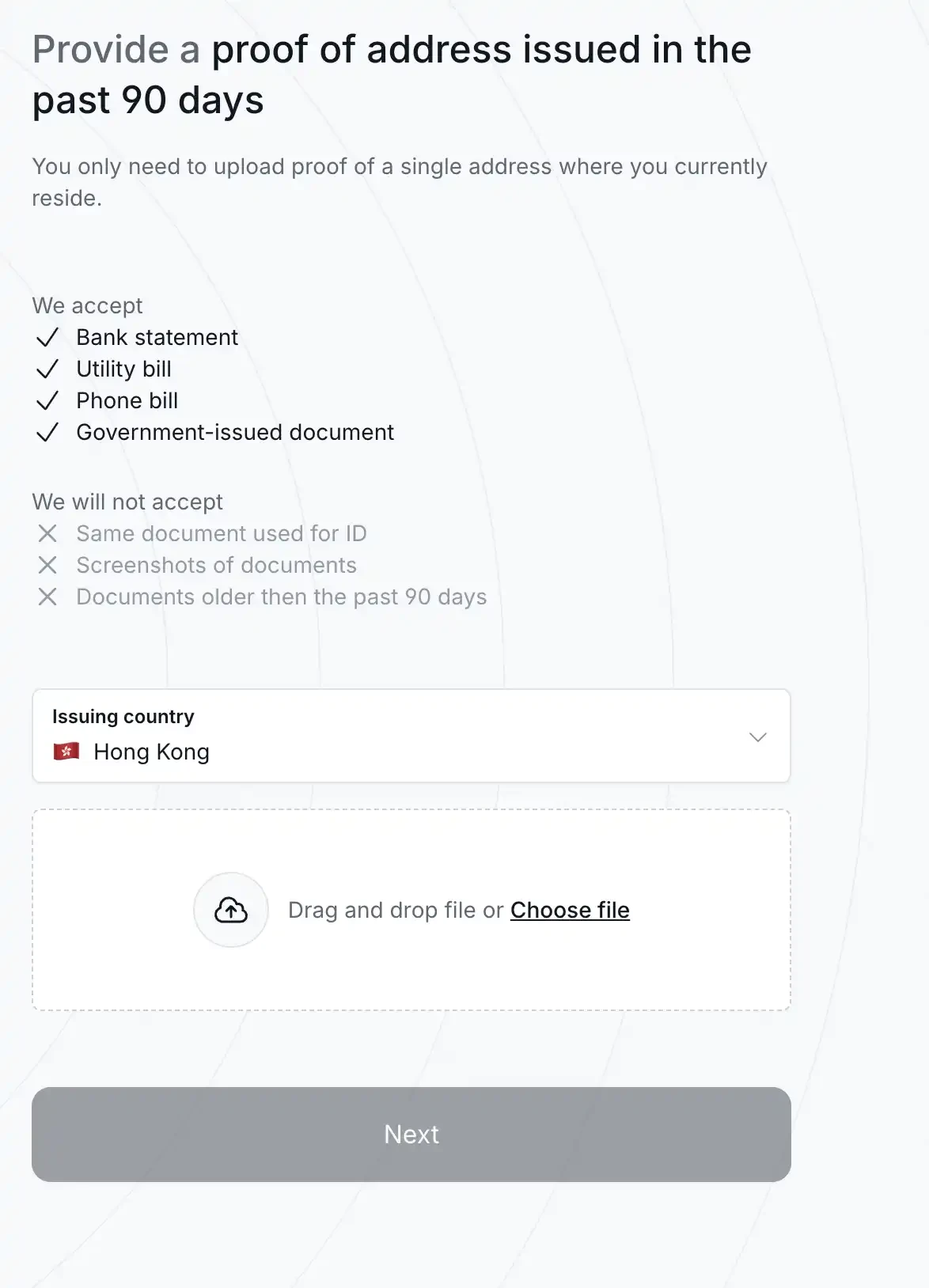
Task: Click the checkmark beside Utility bill
Action: (48, 369)
